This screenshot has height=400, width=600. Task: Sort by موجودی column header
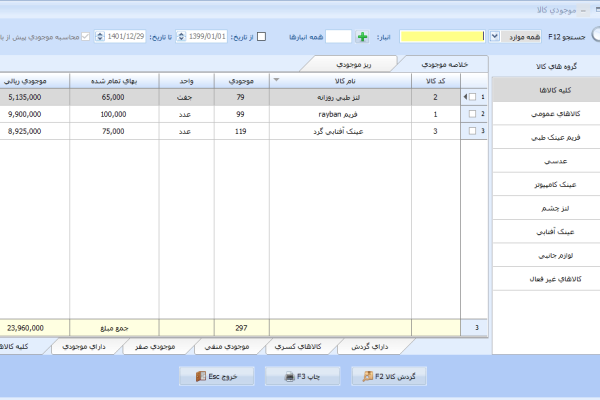click(x=241, y=81)
